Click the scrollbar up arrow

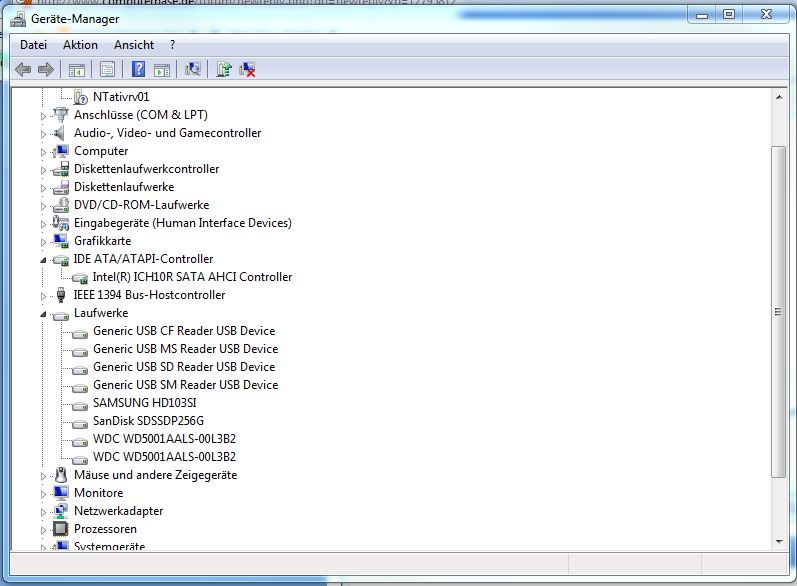click(x=779, y=97)
